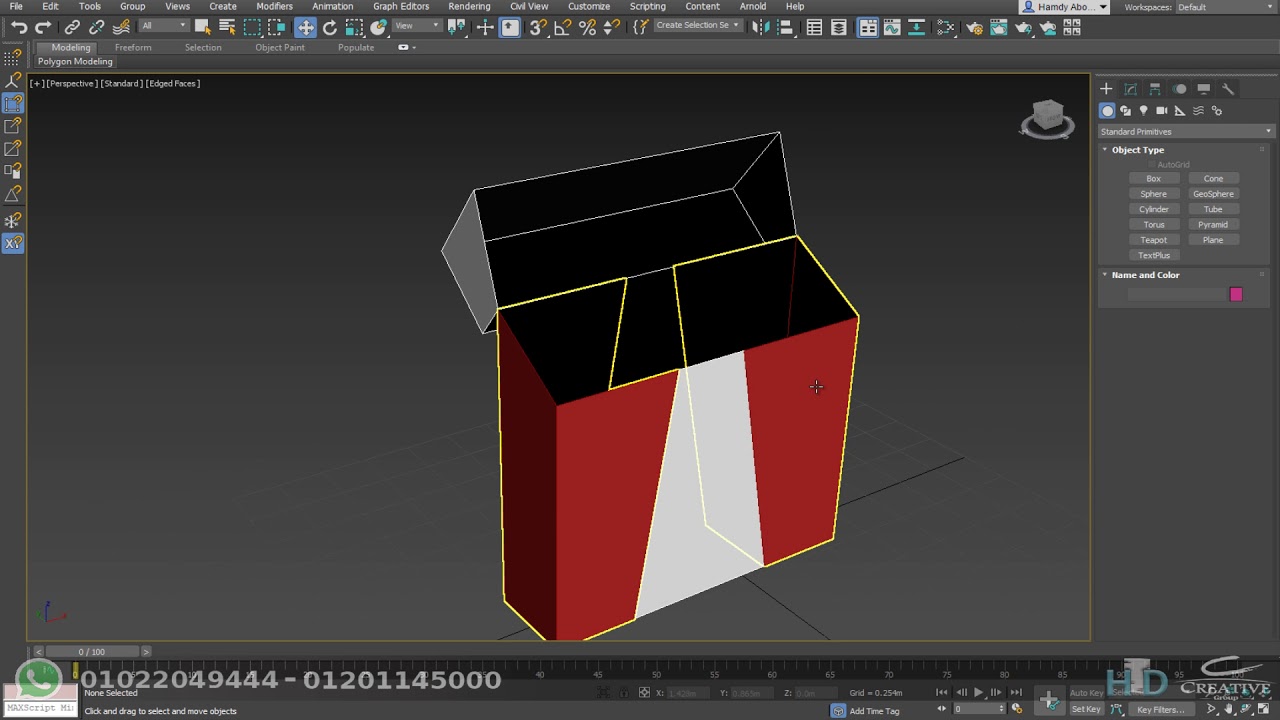
Task: Open ribbon minimize options dropdown
Action: pos(407,47)
